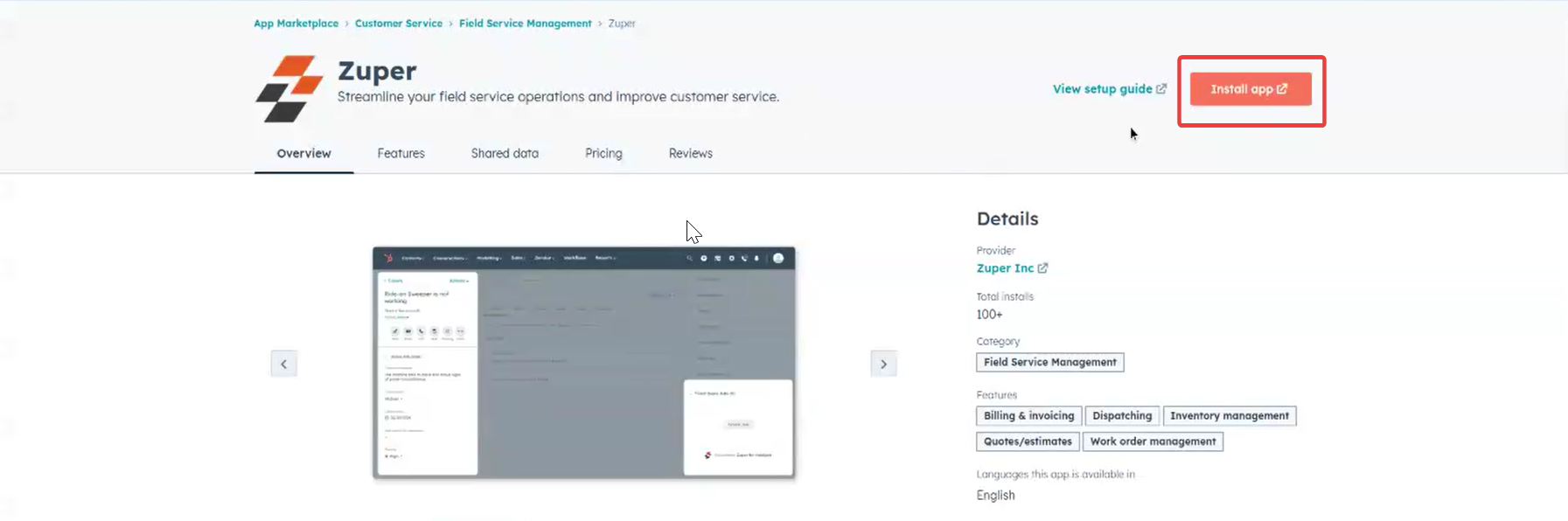Open the View setup guide link
The height and width of the screenshot is (521, 1568).
coord(1102,89)
